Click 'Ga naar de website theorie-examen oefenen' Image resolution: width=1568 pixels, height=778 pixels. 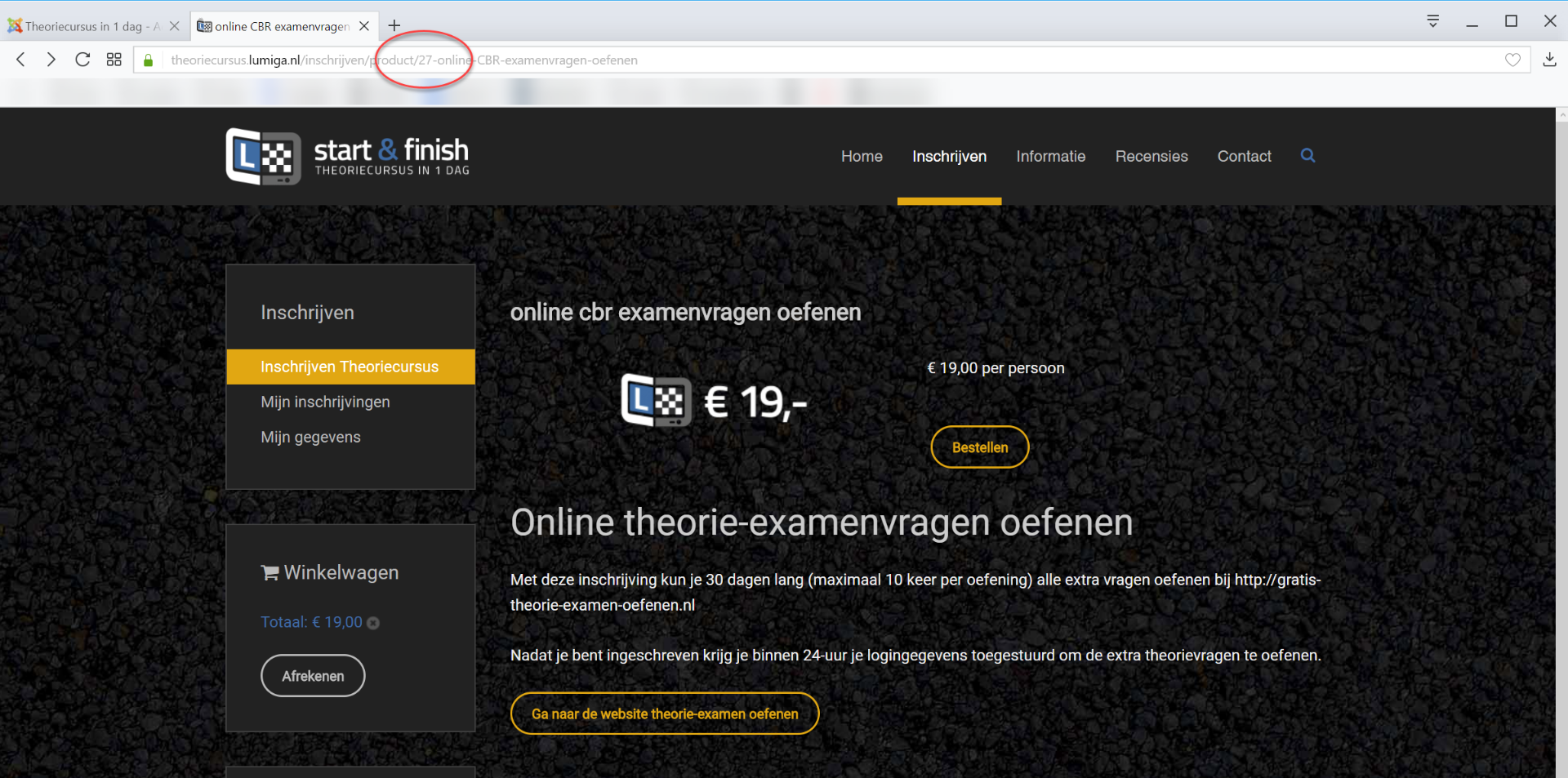pos(665,714)
